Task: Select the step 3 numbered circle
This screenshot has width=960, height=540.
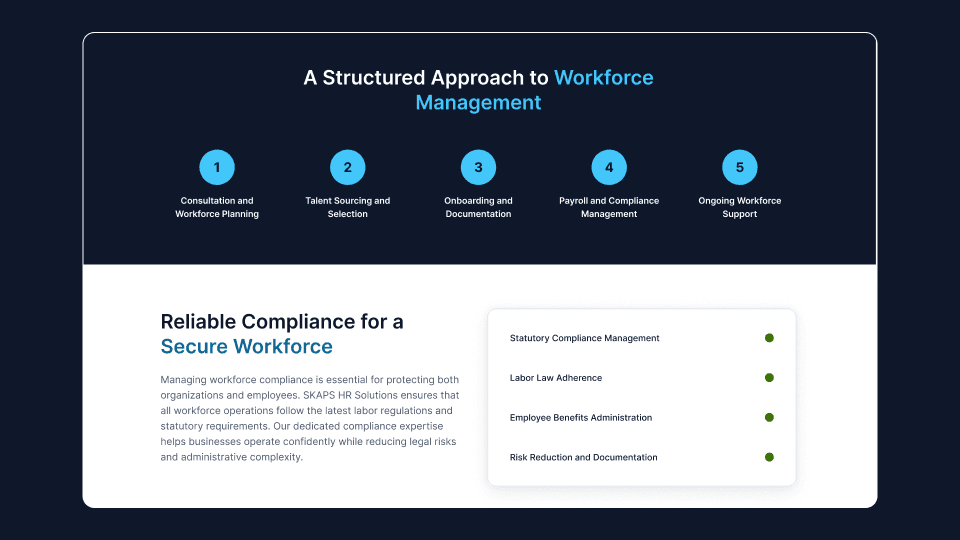Action: tap(478, 167)
